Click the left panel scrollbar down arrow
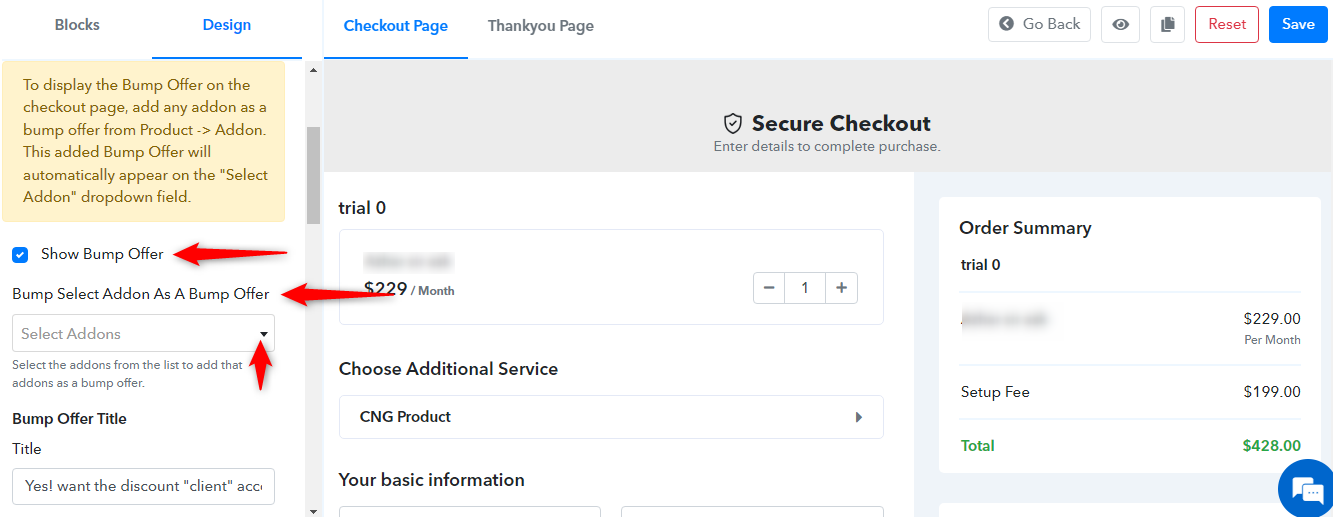 313,510
